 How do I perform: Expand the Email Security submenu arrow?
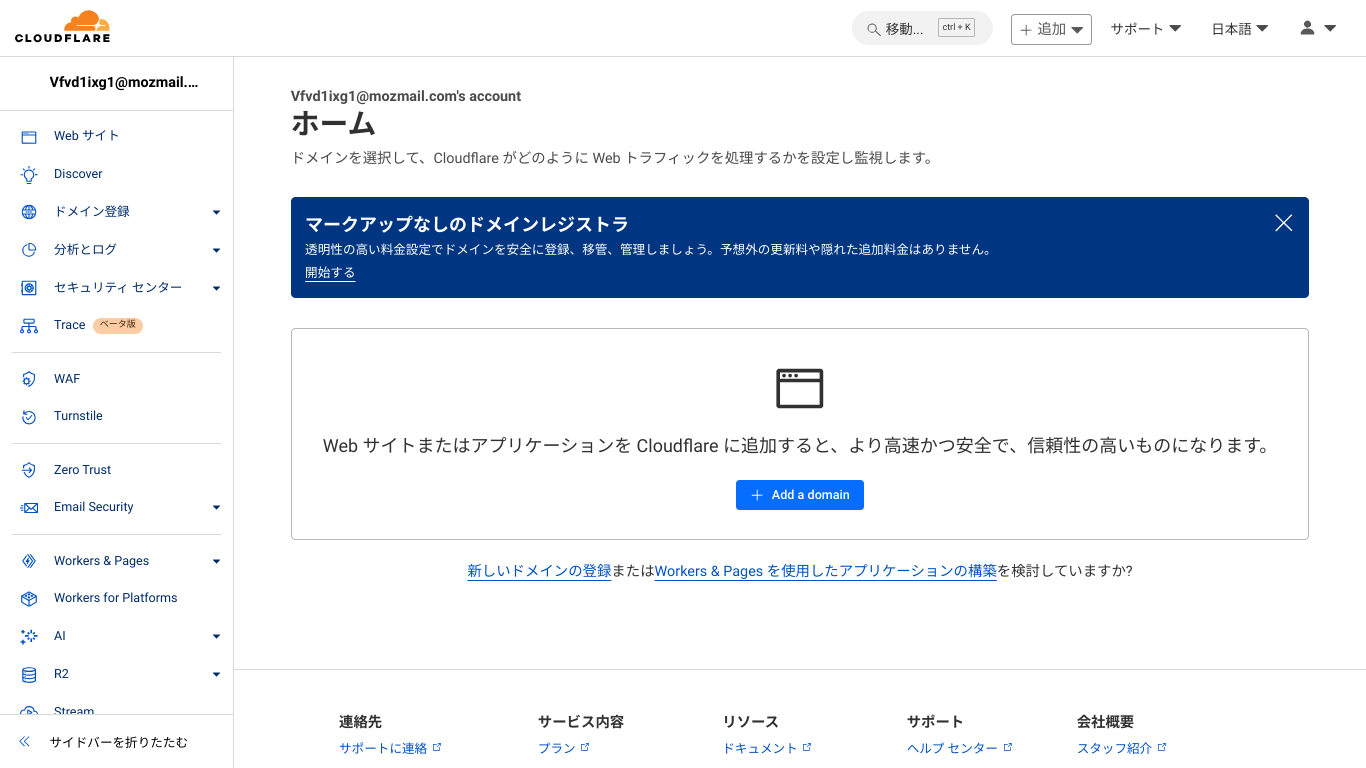pos(216,507)
